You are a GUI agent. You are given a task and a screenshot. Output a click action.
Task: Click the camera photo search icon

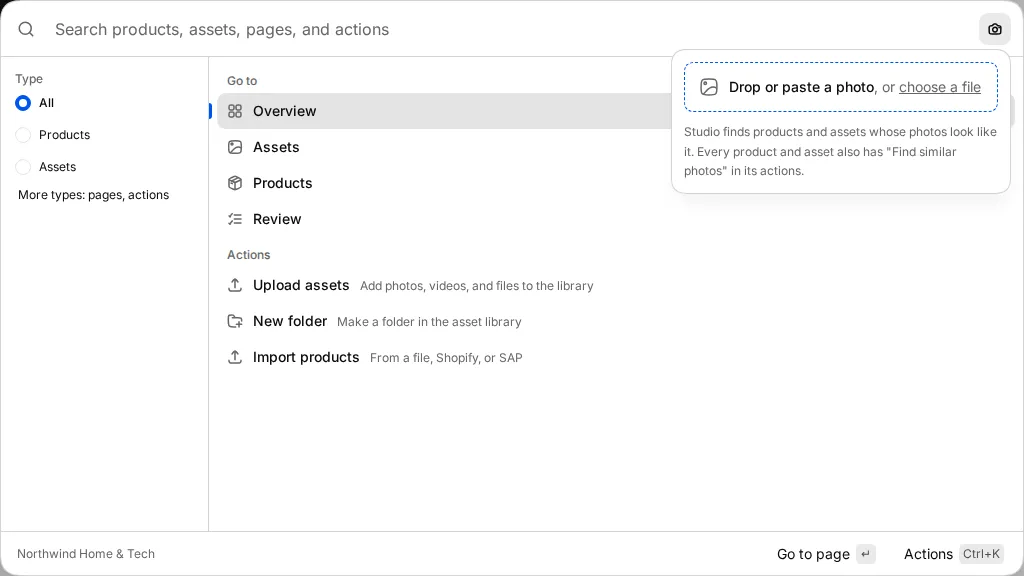(995, 29)
